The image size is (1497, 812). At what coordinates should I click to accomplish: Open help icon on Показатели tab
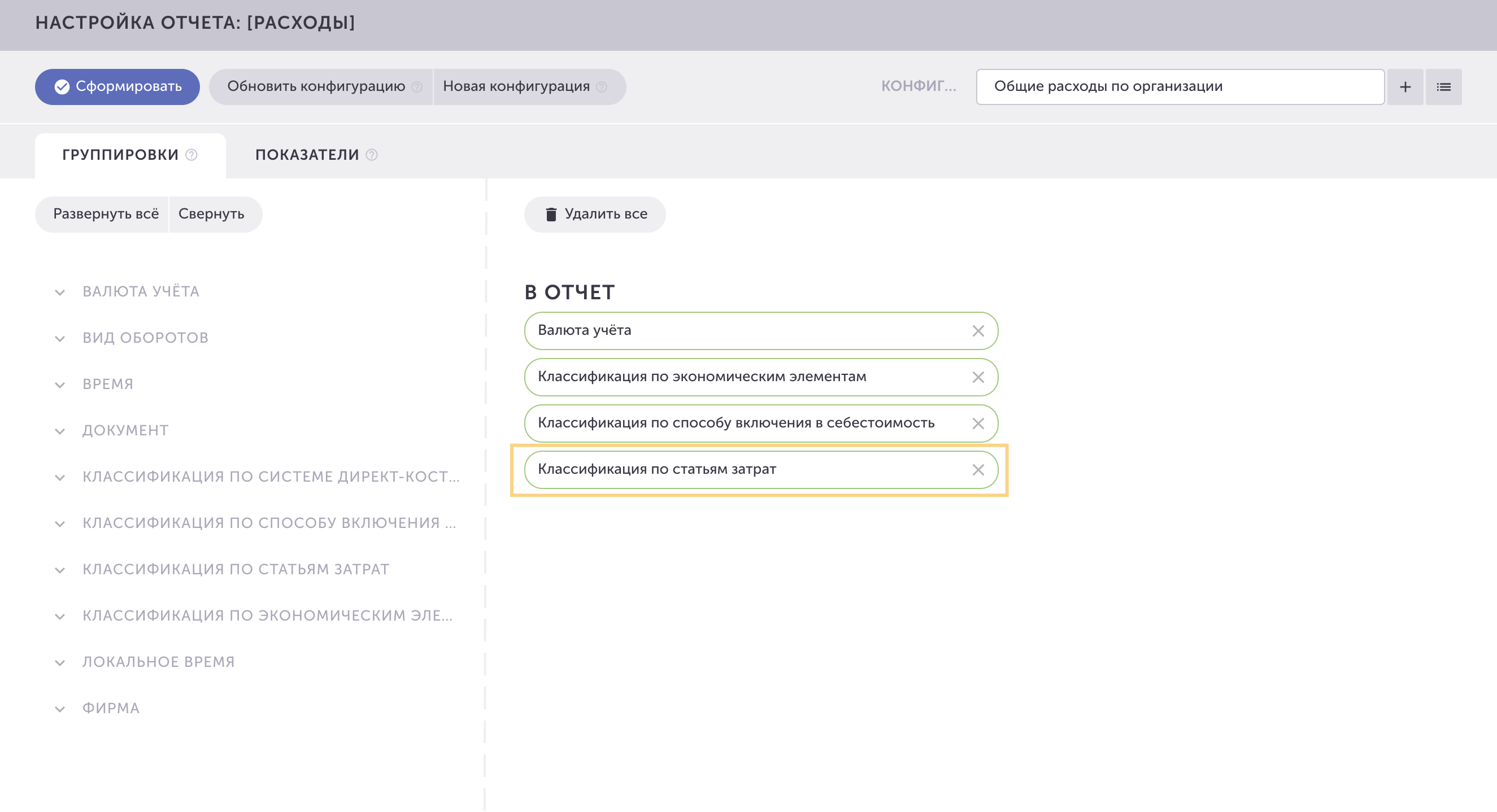tap(372, 155)
